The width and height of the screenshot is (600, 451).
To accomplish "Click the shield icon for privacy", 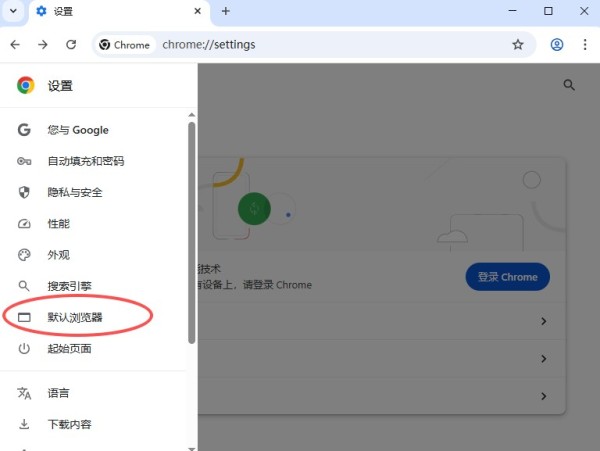I will 24,192.
